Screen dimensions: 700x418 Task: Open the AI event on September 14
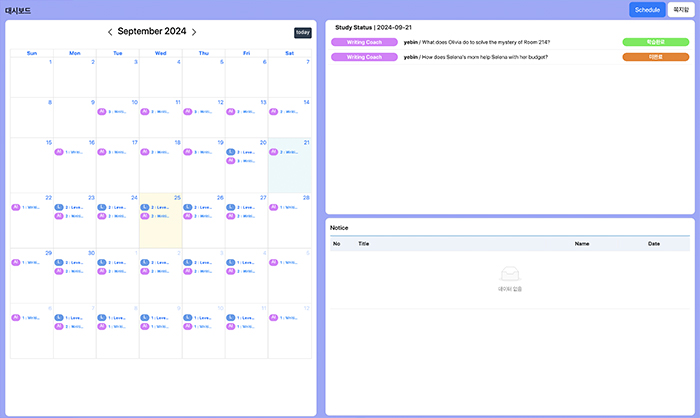273,112
